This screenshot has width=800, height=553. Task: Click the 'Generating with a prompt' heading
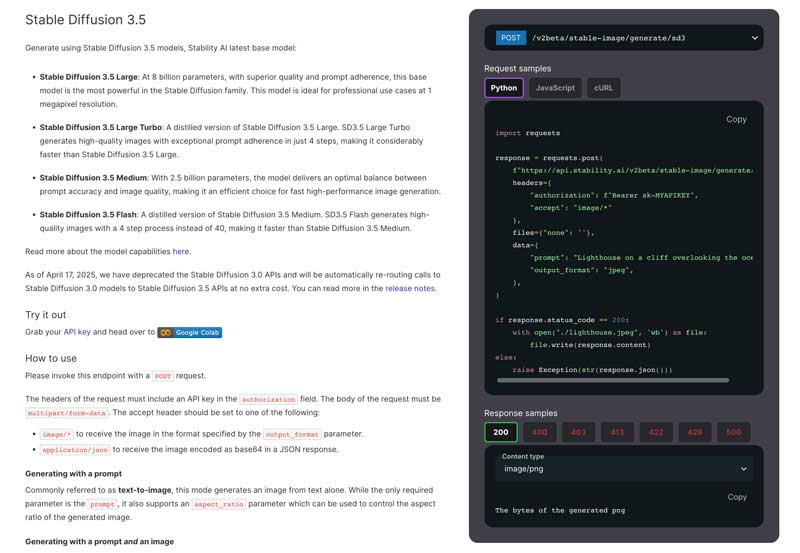(73, 473)
